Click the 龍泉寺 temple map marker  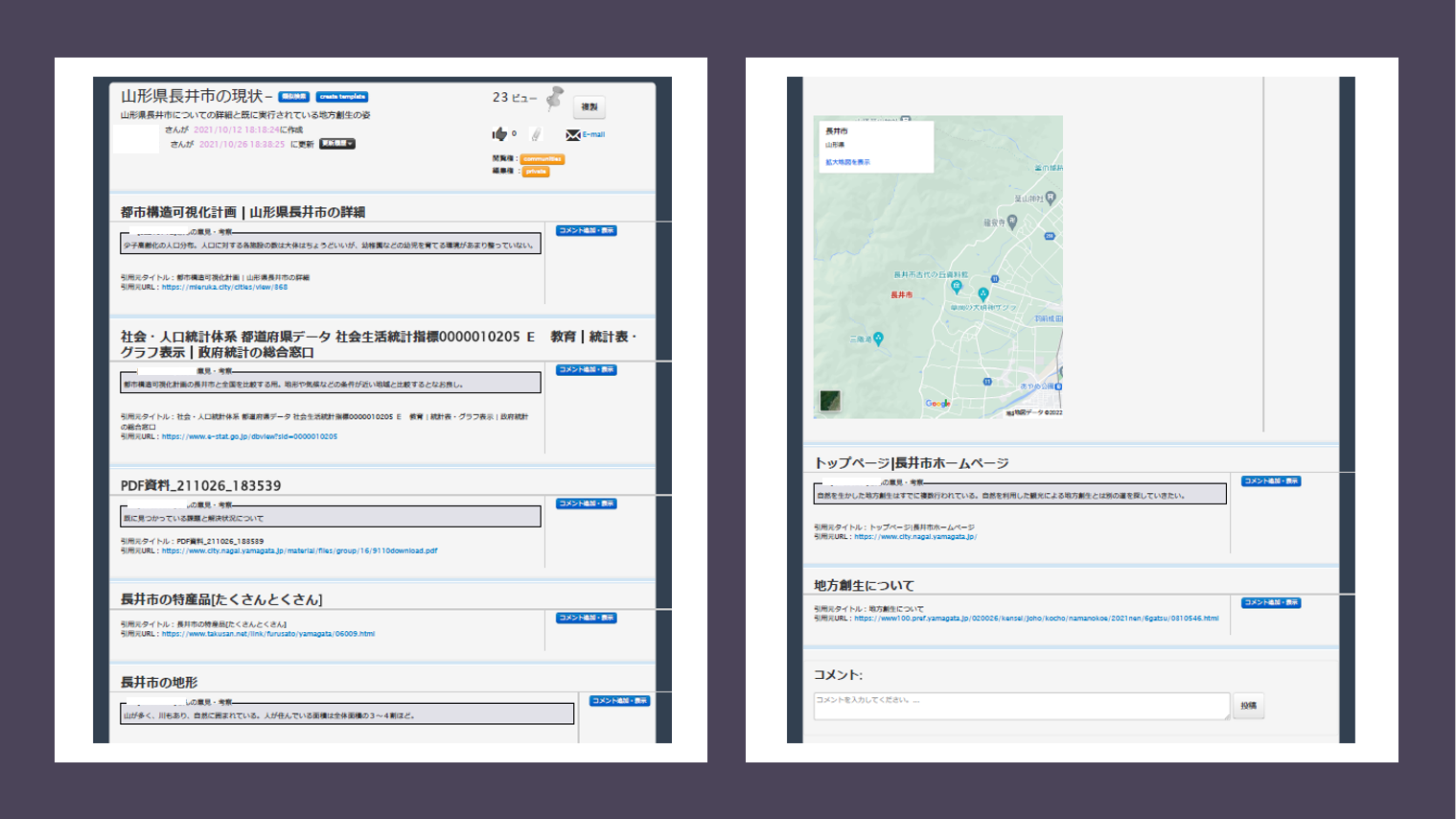coord(1011,222)
